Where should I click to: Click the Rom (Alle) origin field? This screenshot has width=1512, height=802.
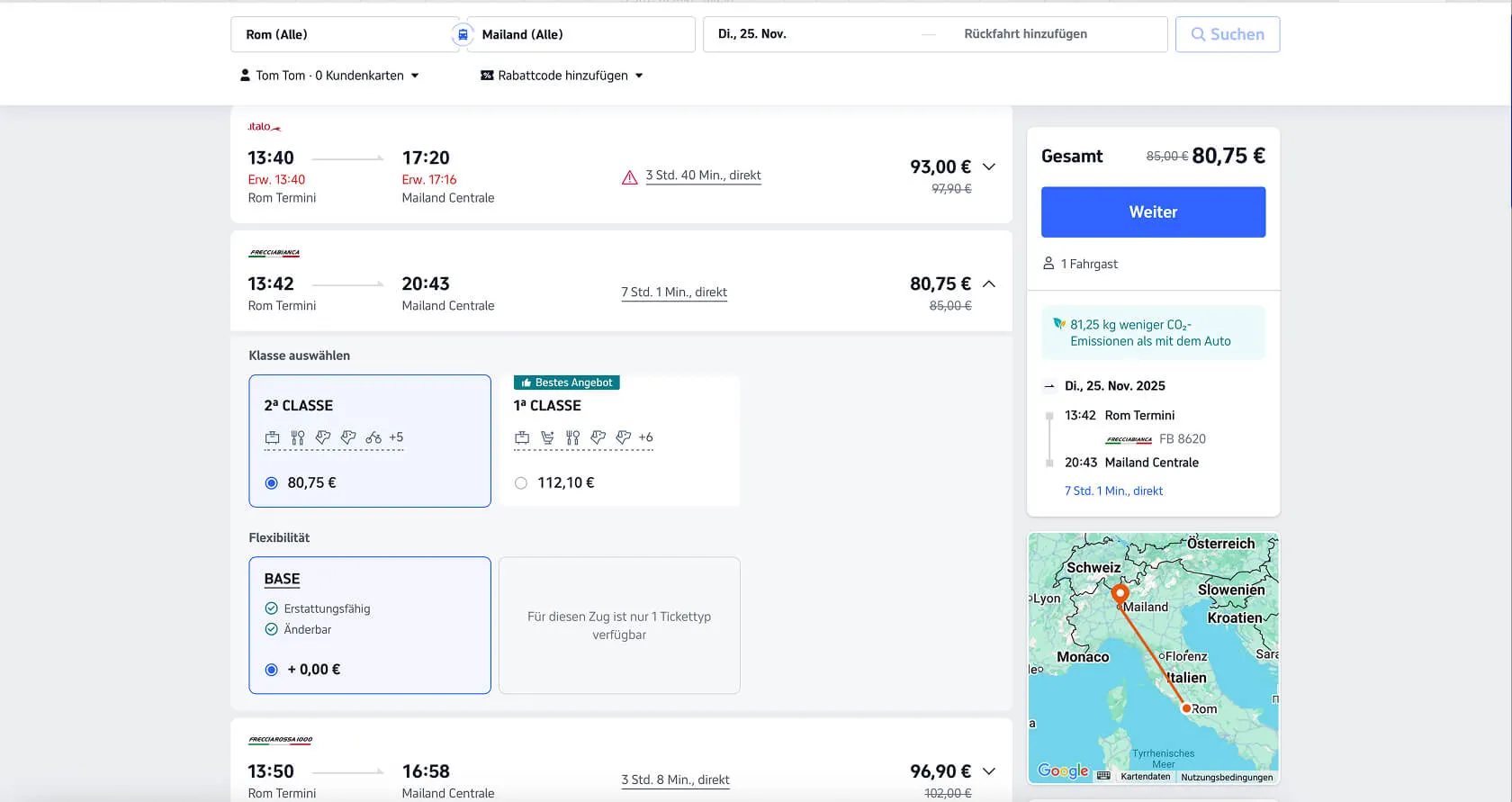(x=345, y=34)
